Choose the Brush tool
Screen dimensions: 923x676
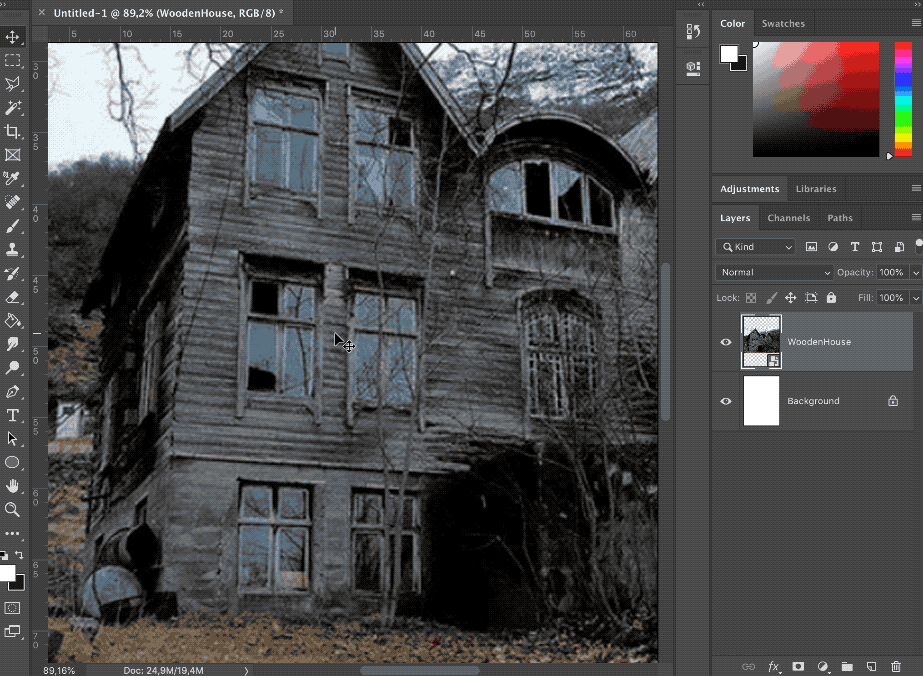tap(13, 227)
